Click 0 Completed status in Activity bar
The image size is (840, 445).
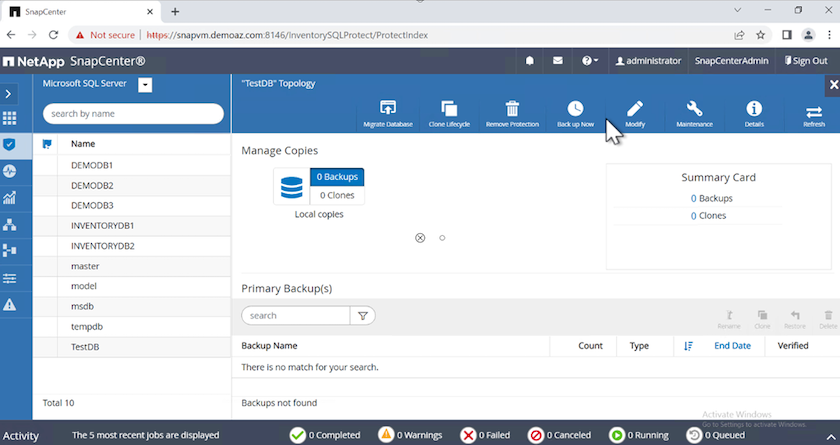[325, 435]
